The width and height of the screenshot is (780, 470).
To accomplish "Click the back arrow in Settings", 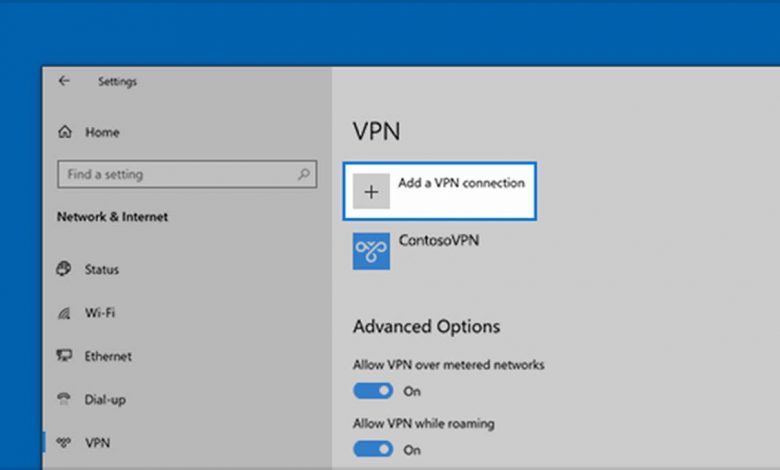I will (x=65, y=81).
